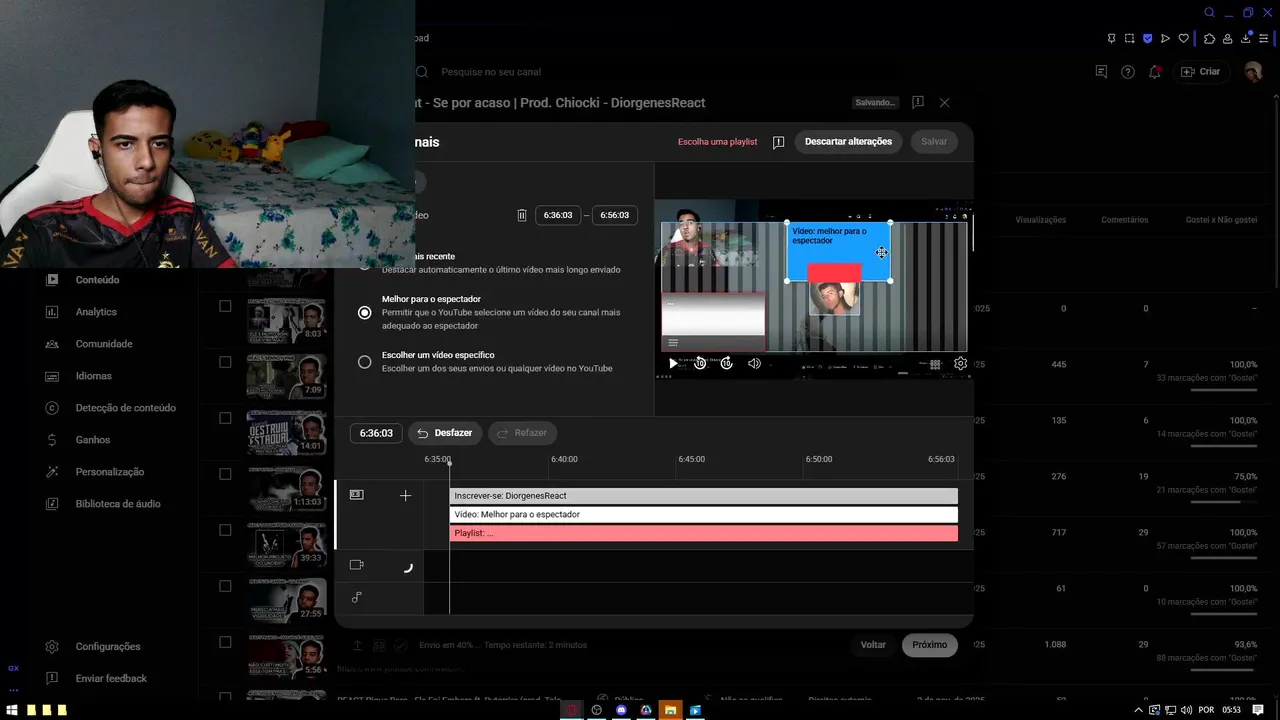Open Configurações in Studio sidebar
Screen dimensions: 1280x720
point(108,647)
